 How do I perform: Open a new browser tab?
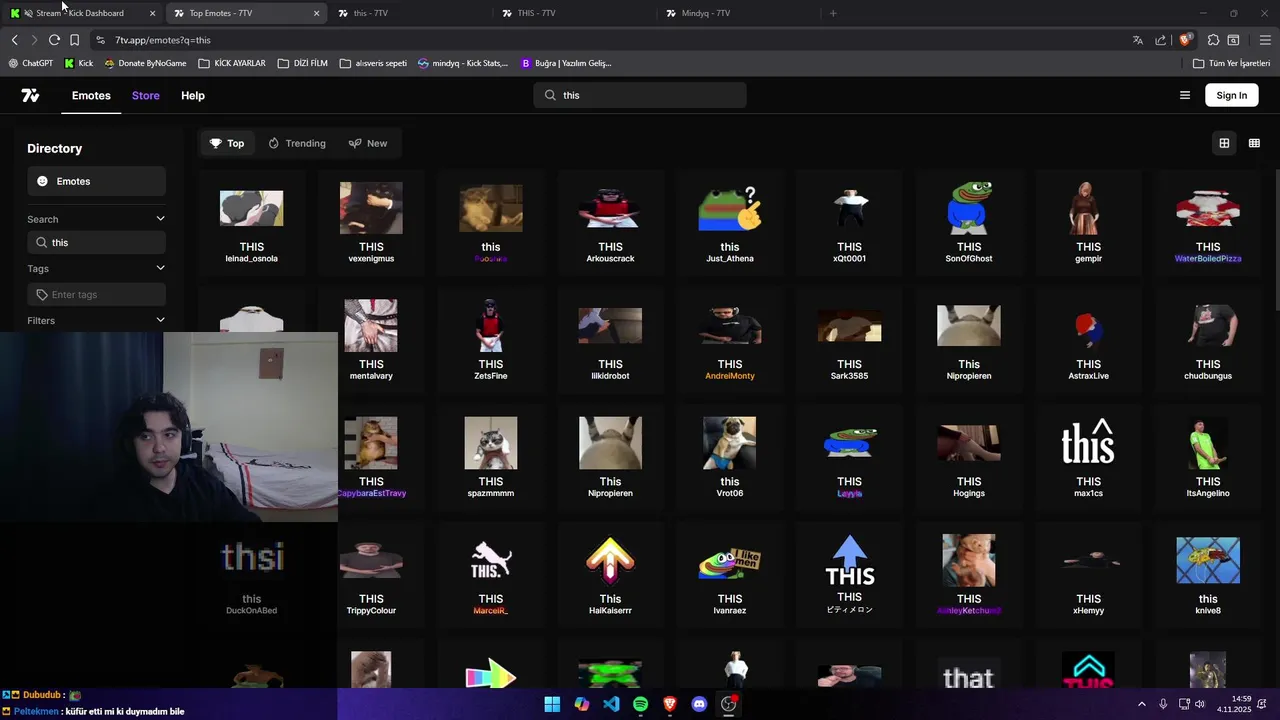(x=833, y=13)
